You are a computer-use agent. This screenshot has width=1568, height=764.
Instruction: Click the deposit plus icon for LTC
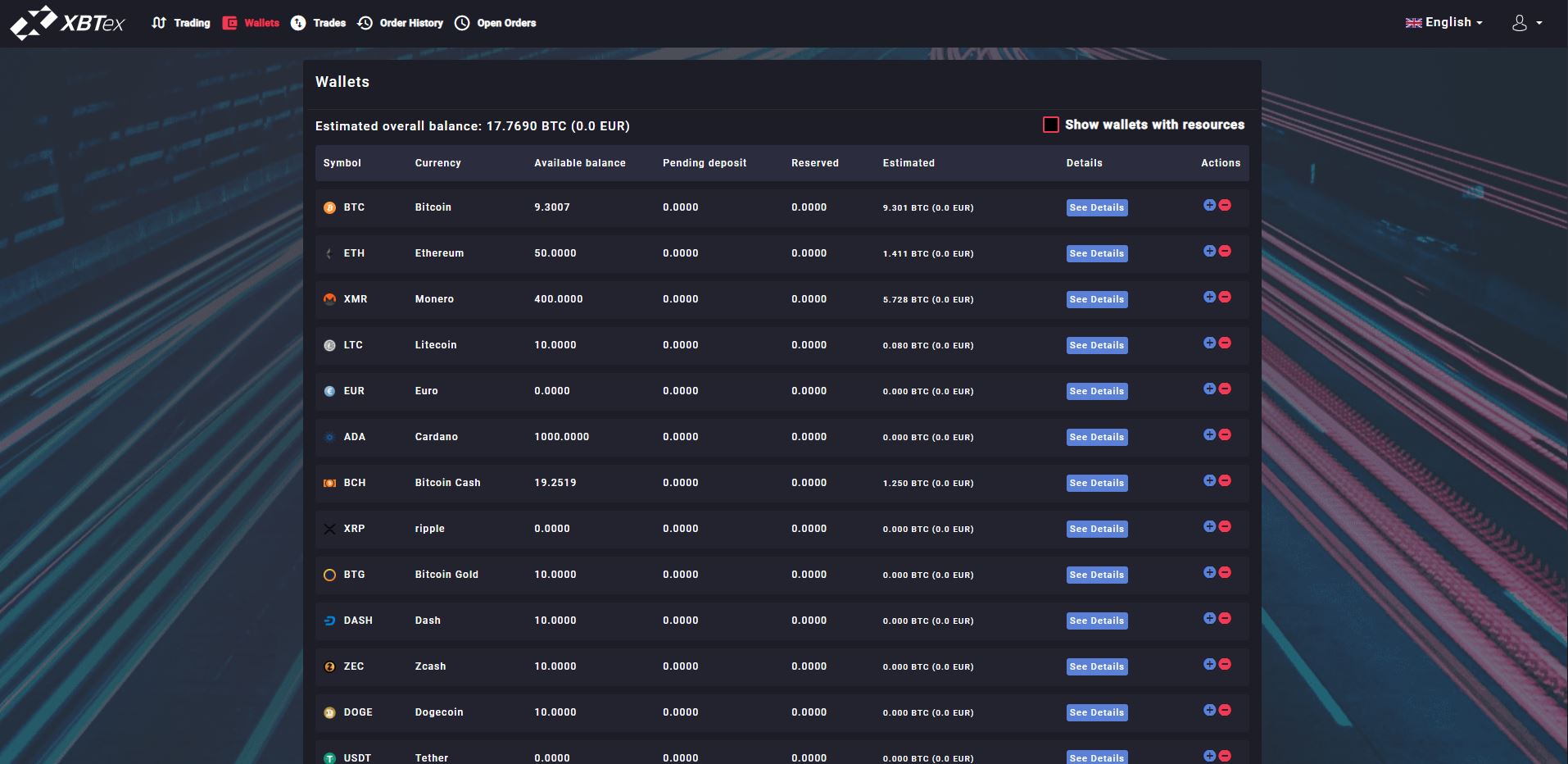click(1209, 343)
